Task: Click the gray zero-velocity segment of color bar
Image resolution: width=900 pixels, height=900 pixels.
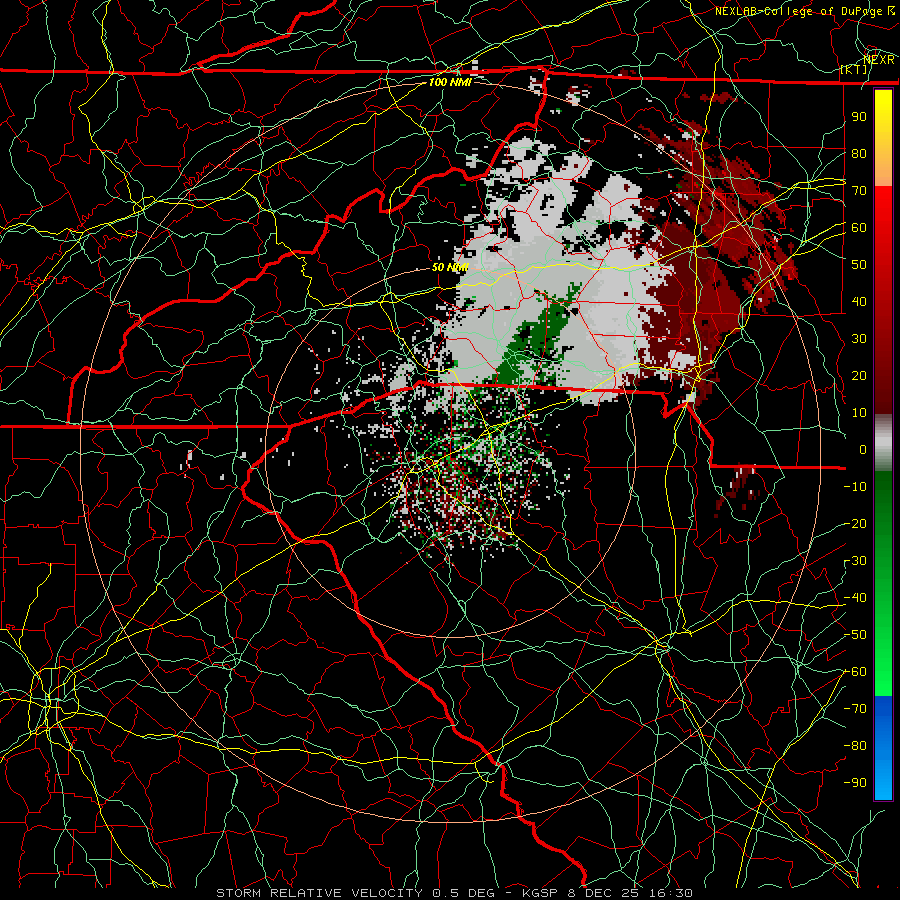Action: 883,443
